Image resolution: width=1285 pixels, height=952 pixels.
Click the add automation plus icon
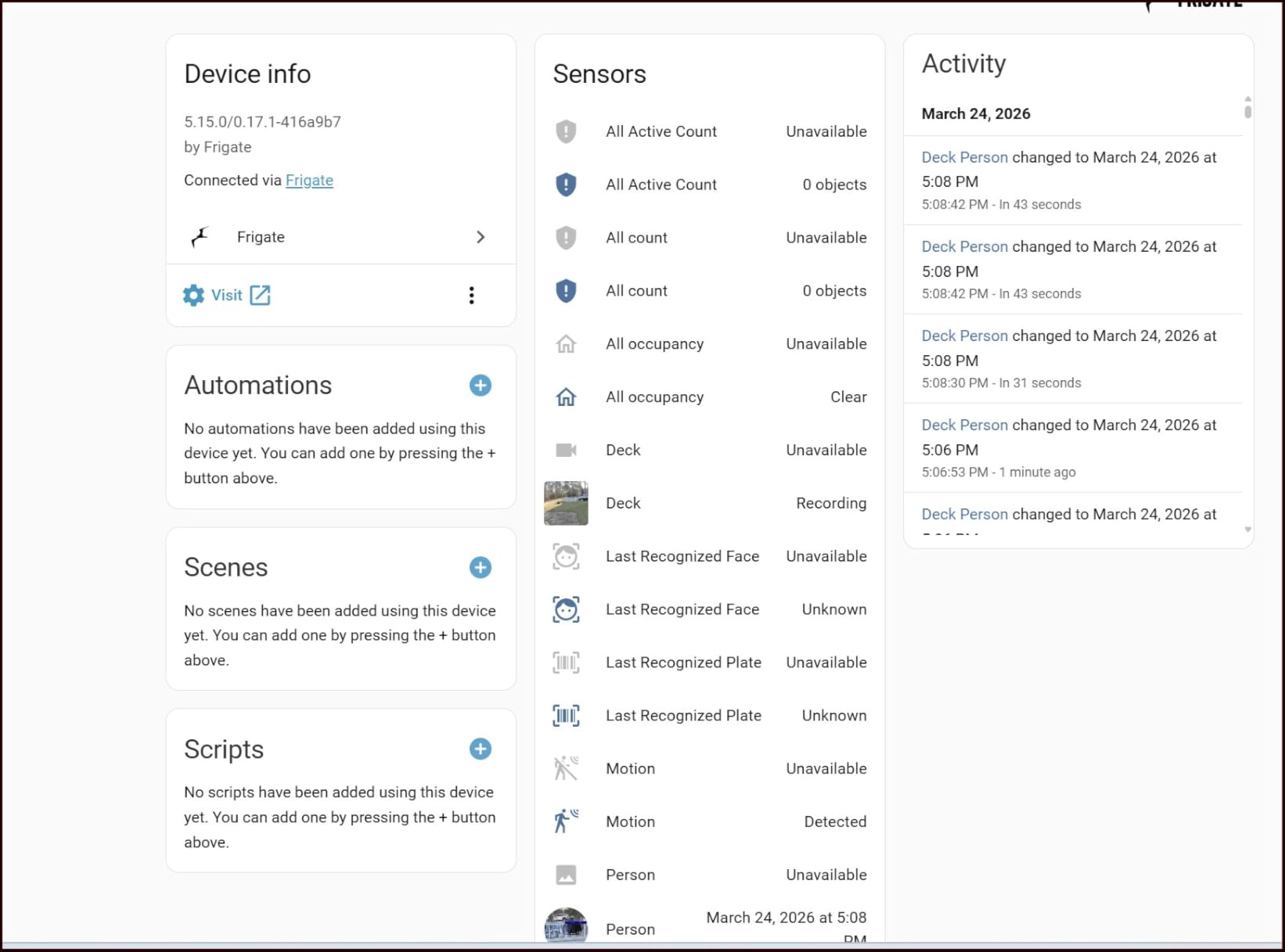coord(480,385)
